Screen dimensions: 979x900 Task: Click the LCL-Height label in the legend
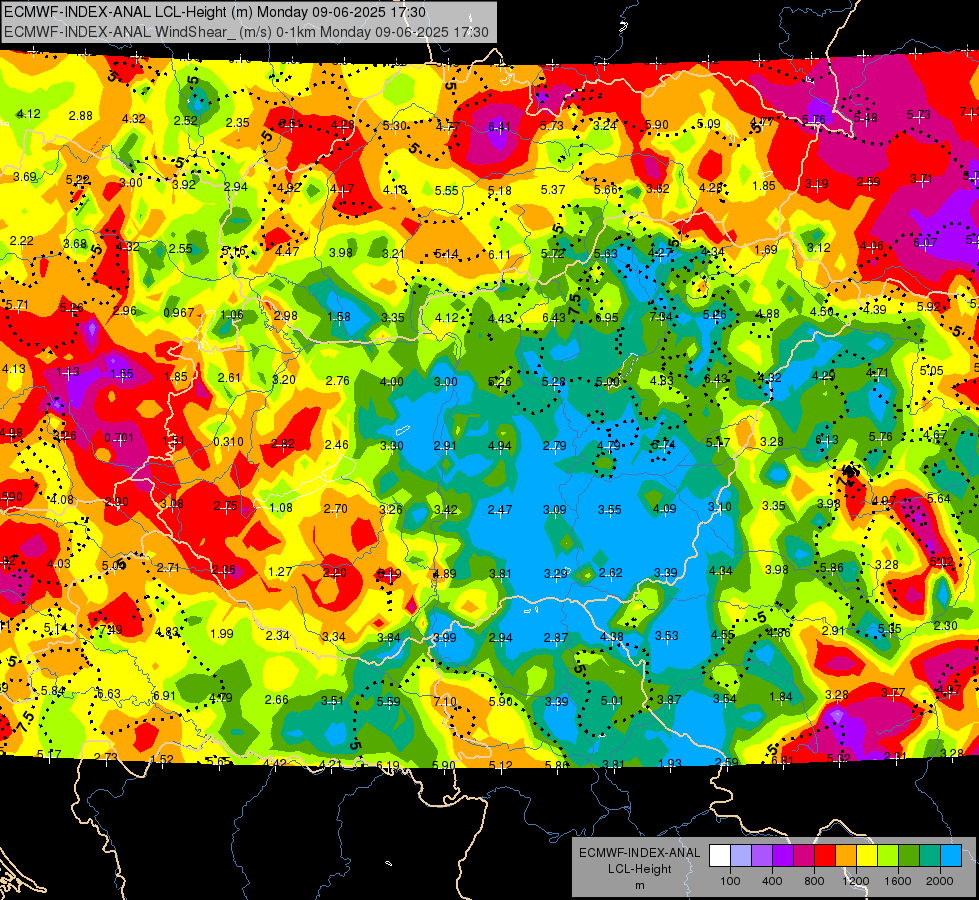tap(639, 869)
